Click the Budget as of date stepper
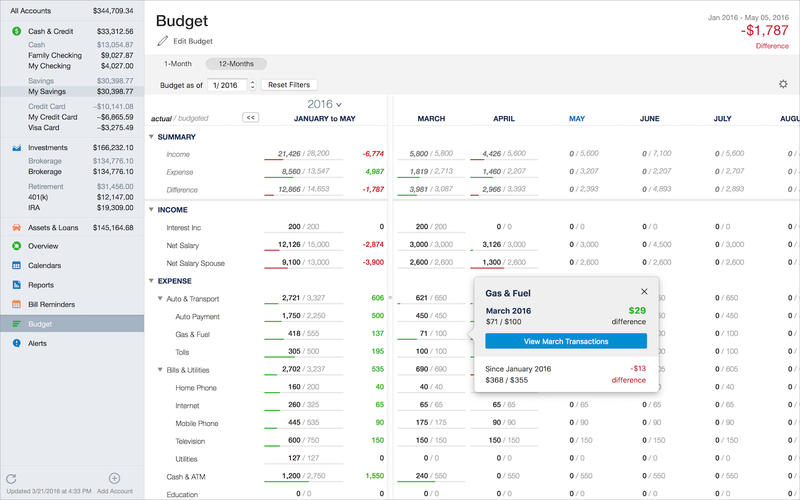 [x=252, y=85]
